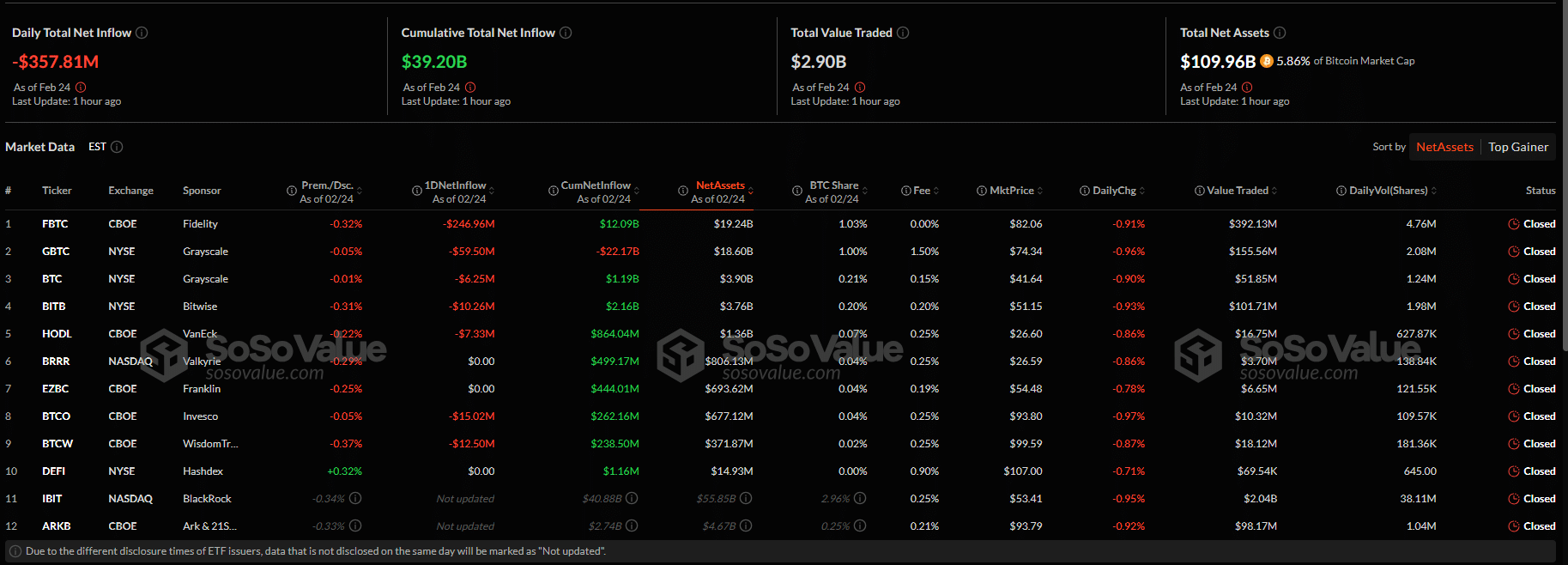Sort table by Fee arrows

coord(936,191)
